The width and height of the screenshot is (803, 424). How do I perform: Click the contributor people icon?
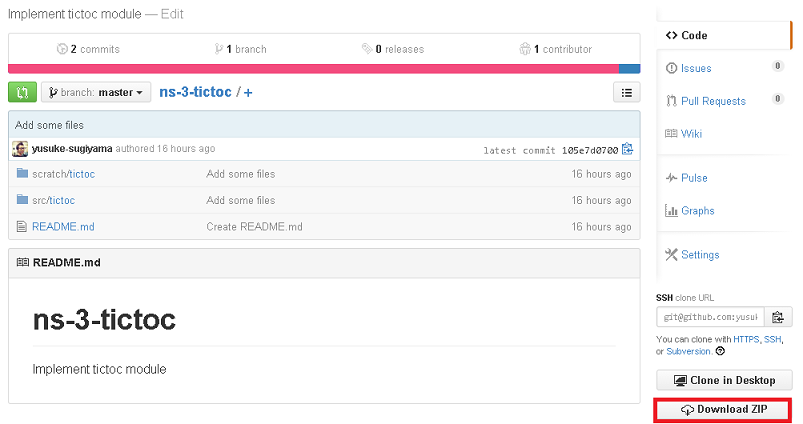[525, 49]
